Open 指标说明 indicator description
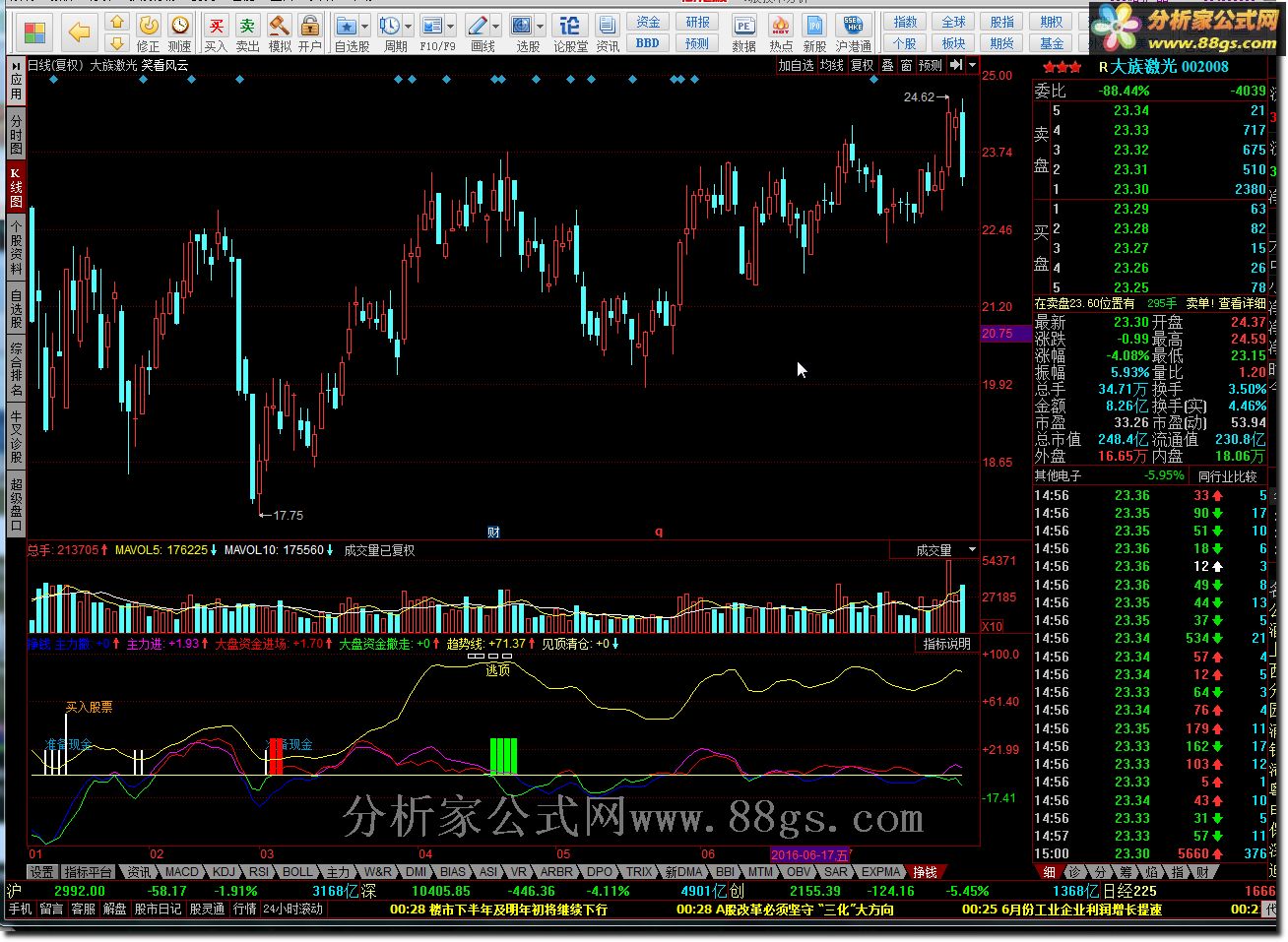The image size is (1288, 942). click(946, 644)
